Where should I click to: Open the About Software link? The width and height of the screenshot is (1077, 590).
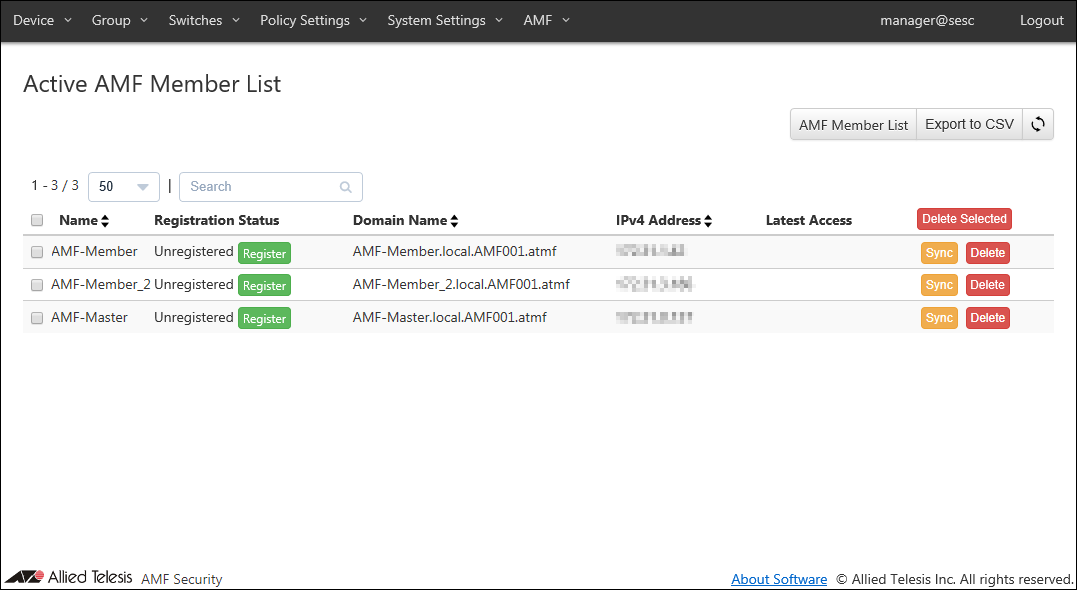pyautogui.click(x=779, y=579)
